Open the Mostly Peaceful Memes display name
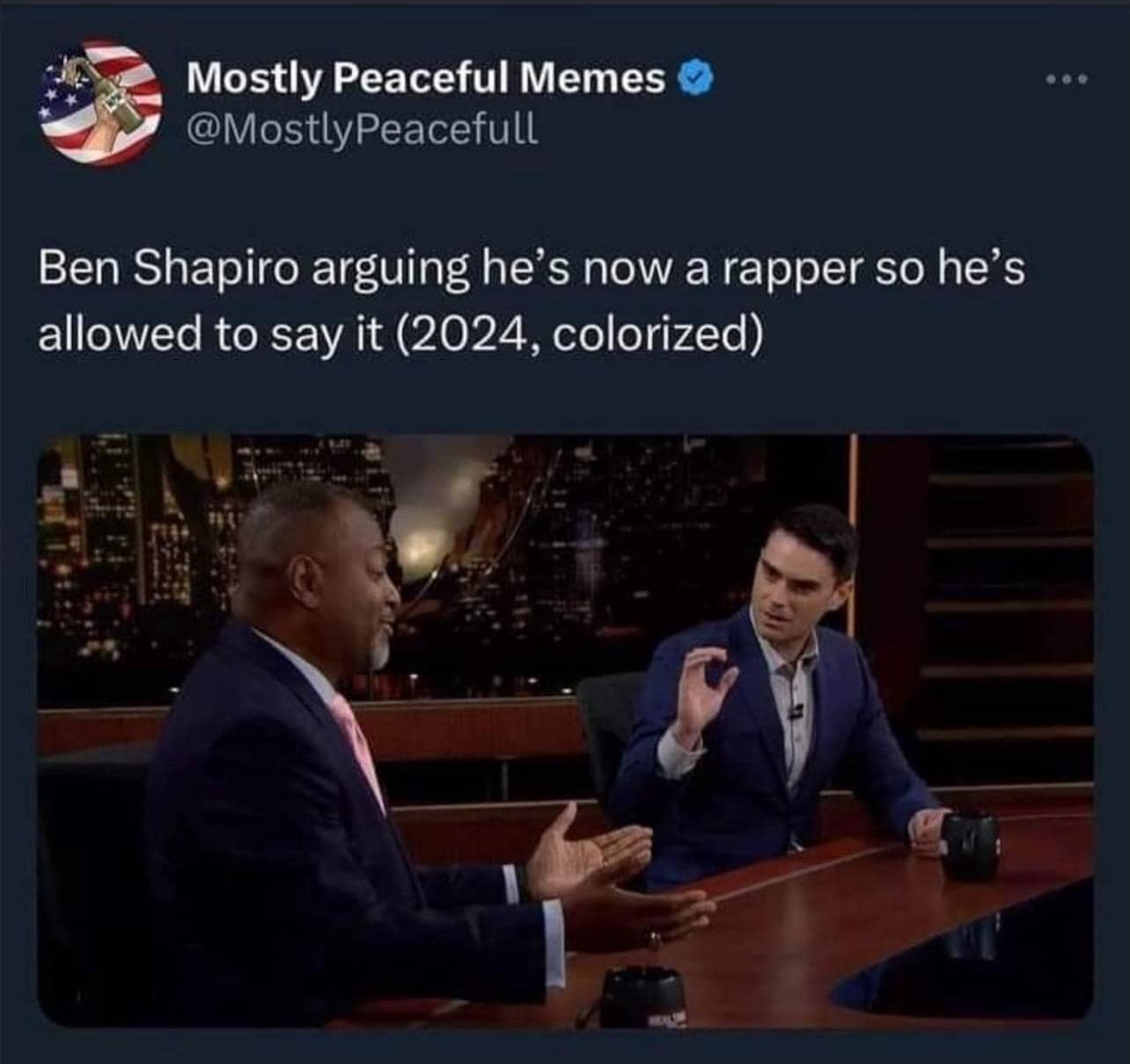The height and width of the screenshot is (1064, 1130). [x=426, y=79]
